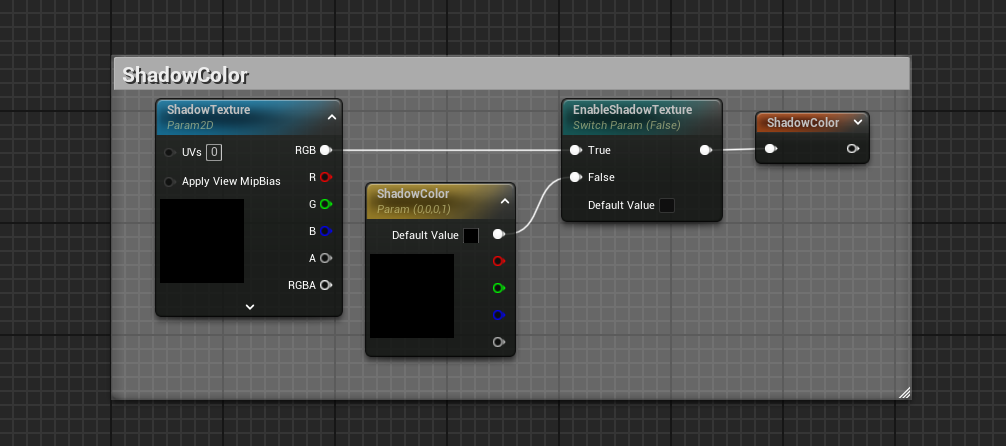Viewport: 1006px width, 446px height.
Task: Click the output pin of EnableShadowTexture switch
Action: (706, 150)
